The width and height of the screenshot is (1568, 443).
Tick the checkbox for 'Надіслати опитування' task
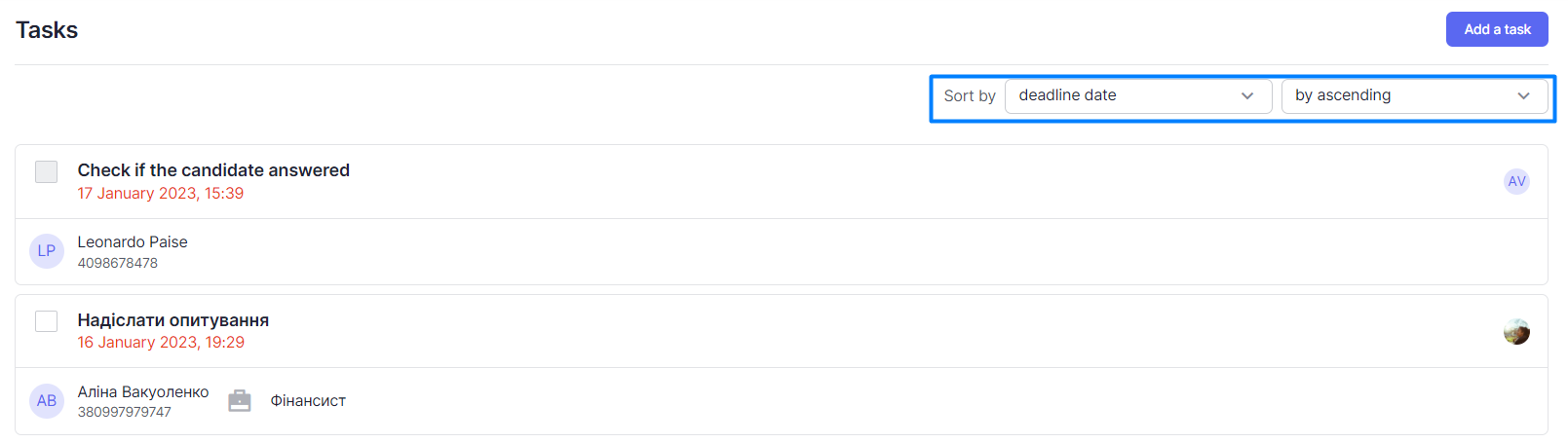click(47, 321)
